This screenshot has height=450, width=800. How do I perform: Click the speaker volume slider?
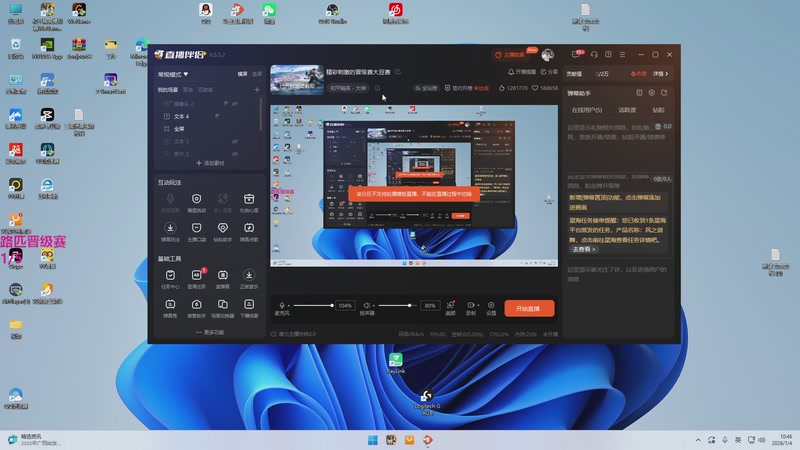[x=397, y=306]
